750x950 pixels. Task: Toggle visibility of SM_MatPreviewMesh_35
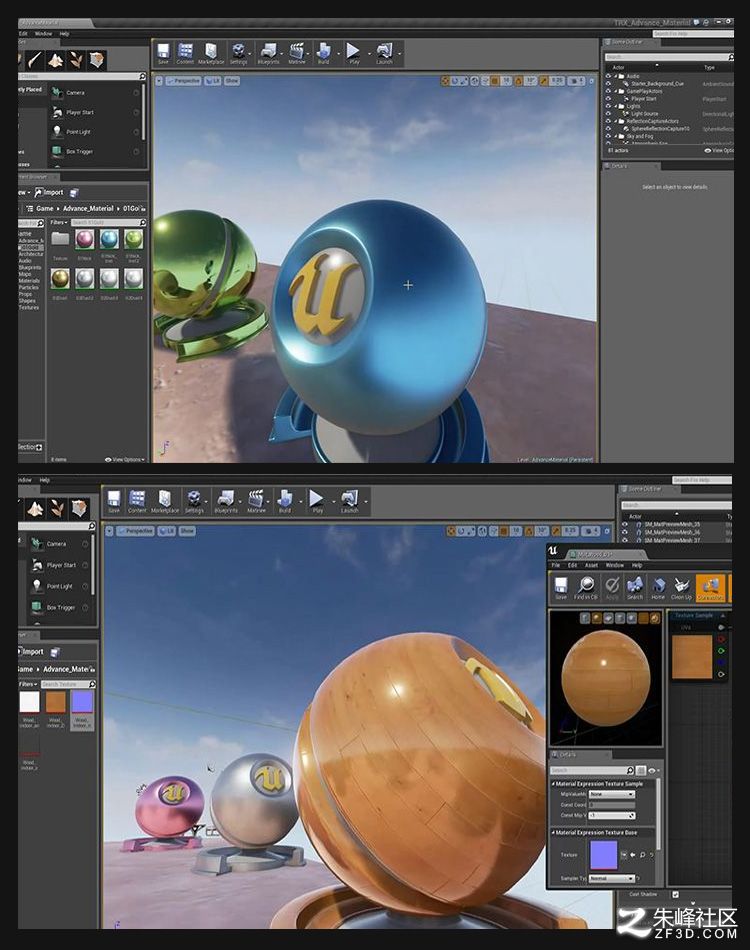[625, 525]
